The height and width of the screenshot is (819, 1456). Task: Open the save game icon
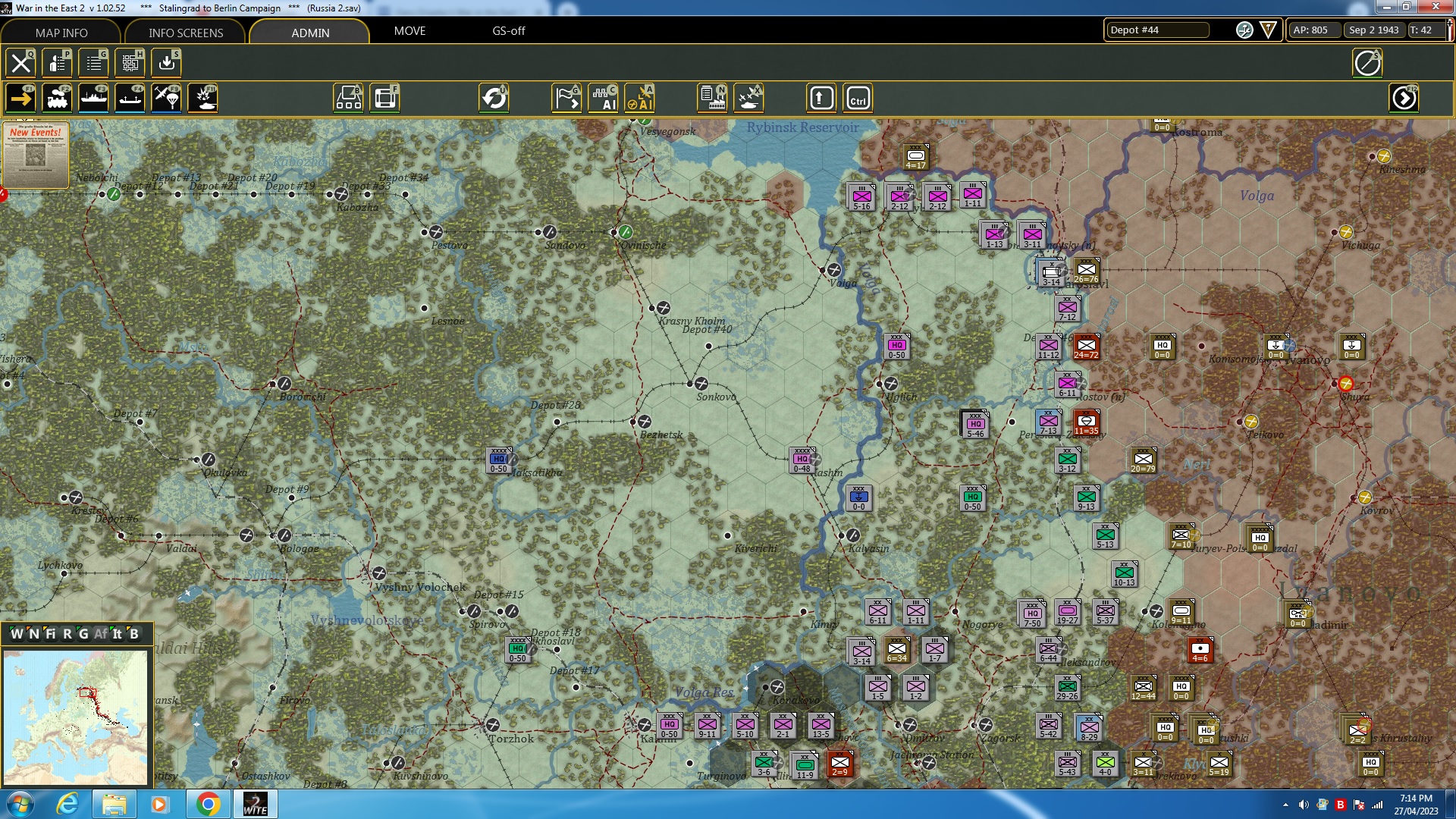167,63
